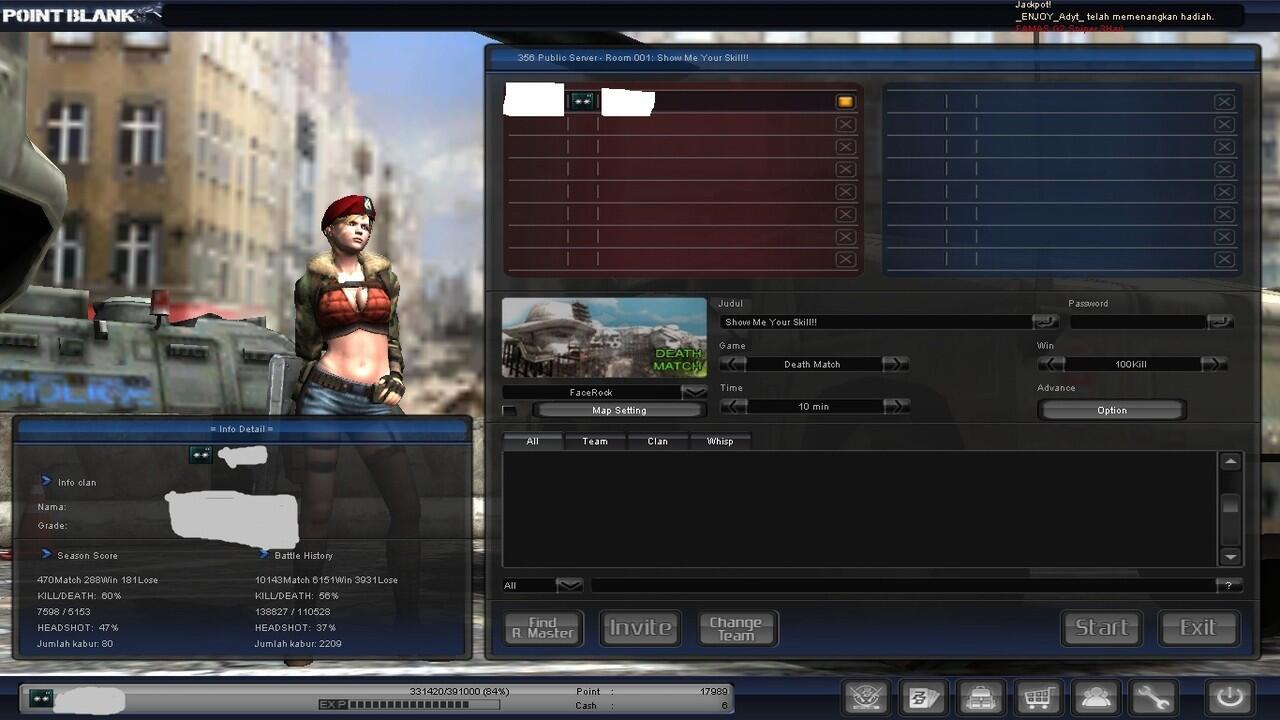Screen dimensions: 1280x720
Task: Click the Point Blank logo
Action: coord(80,14)
